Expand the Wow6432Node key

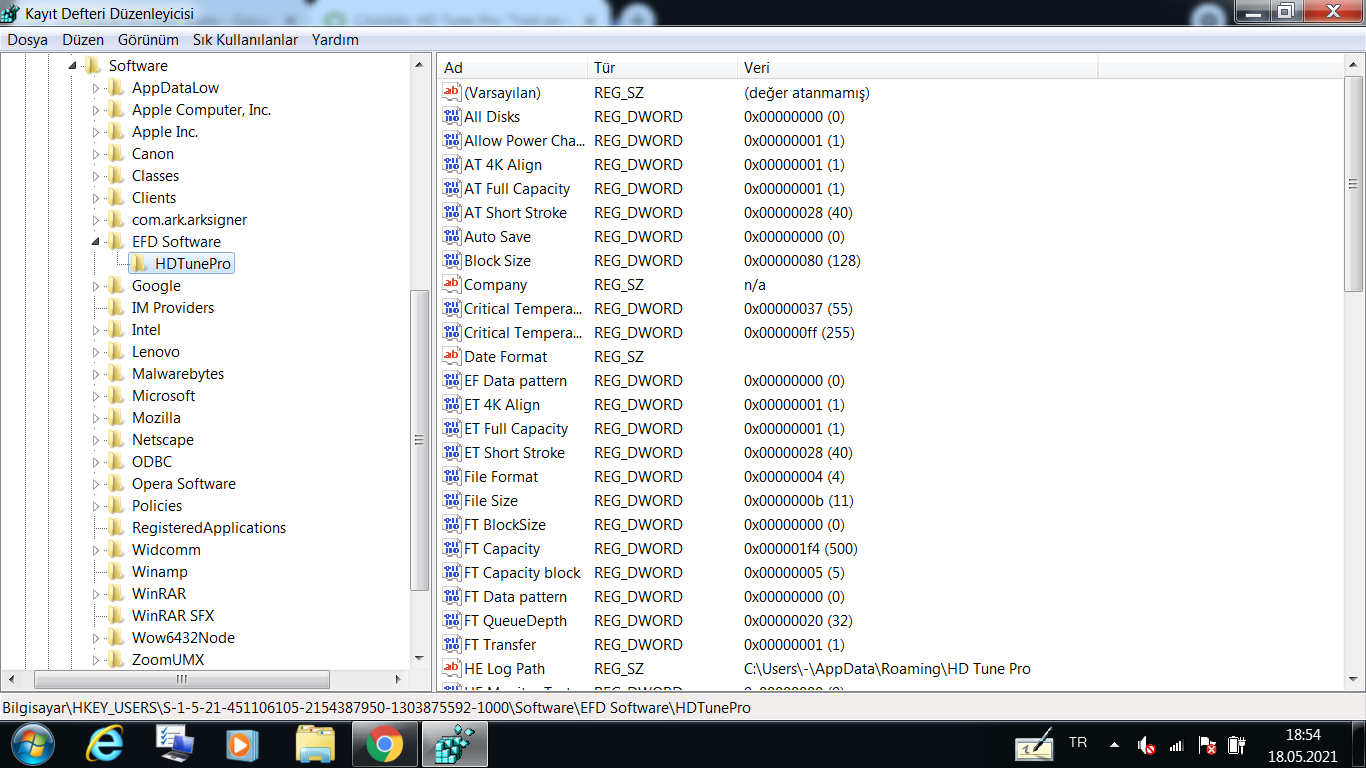pos(97,638)
